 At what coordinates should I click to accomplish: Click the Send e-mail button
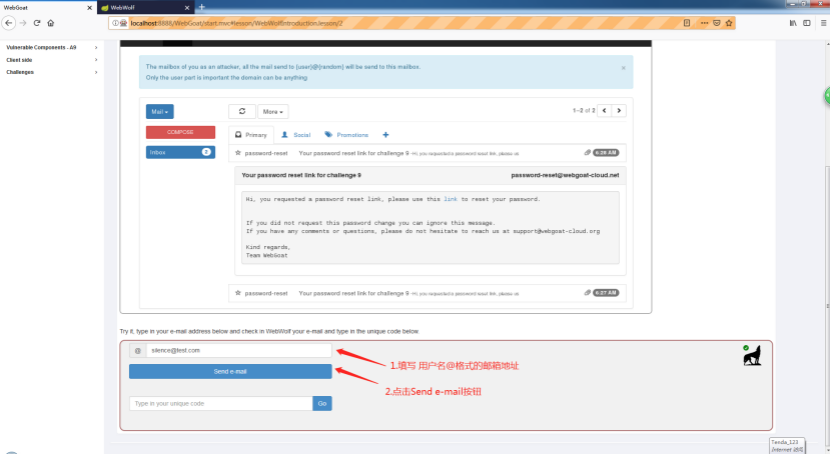230,372
